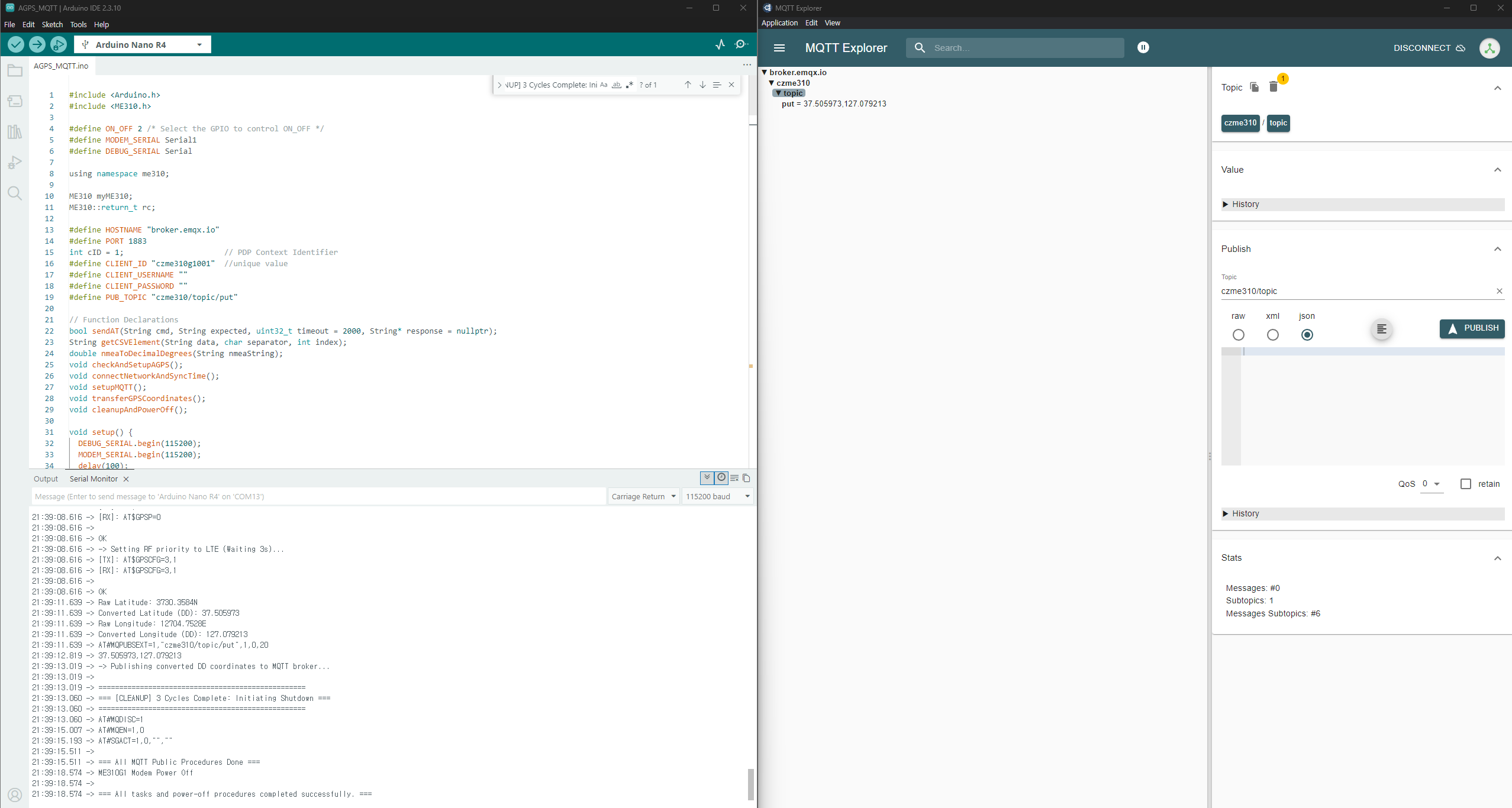
Task: Open MQTT Explorer View menu
Action: coord(832,22)
